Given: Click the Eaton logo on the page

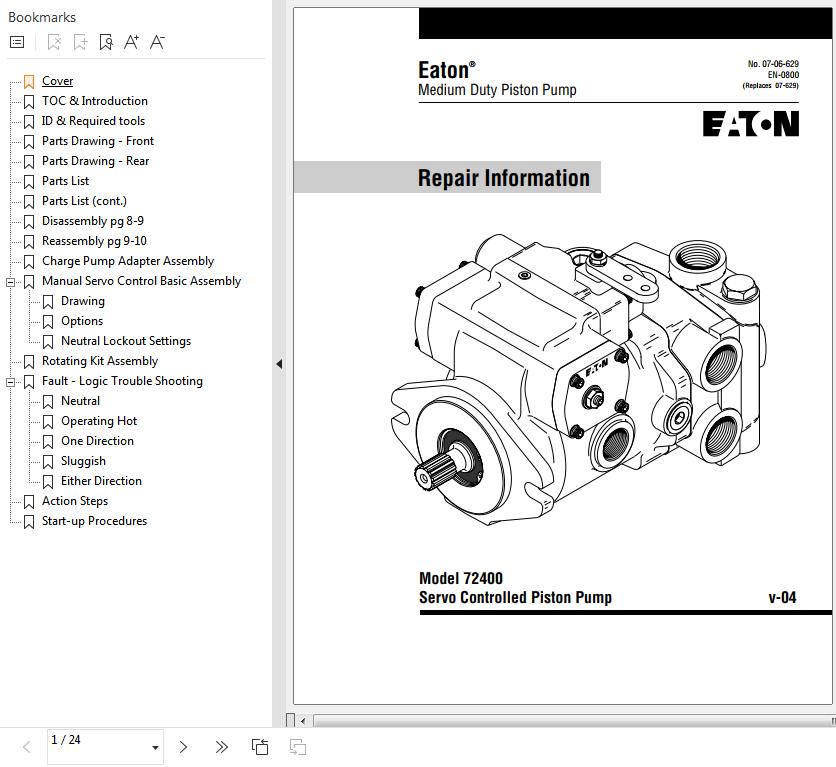Looking at the screenshot, I should 751,124.
